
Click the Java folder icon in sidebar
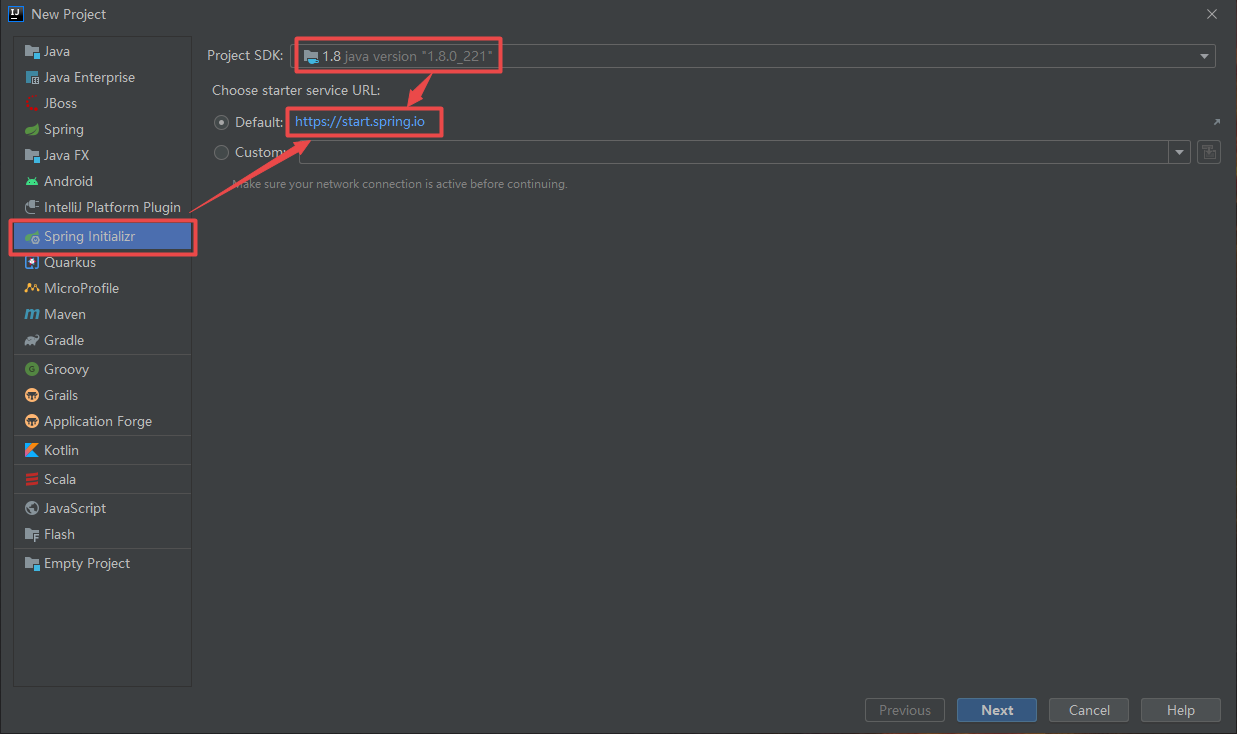32,51
